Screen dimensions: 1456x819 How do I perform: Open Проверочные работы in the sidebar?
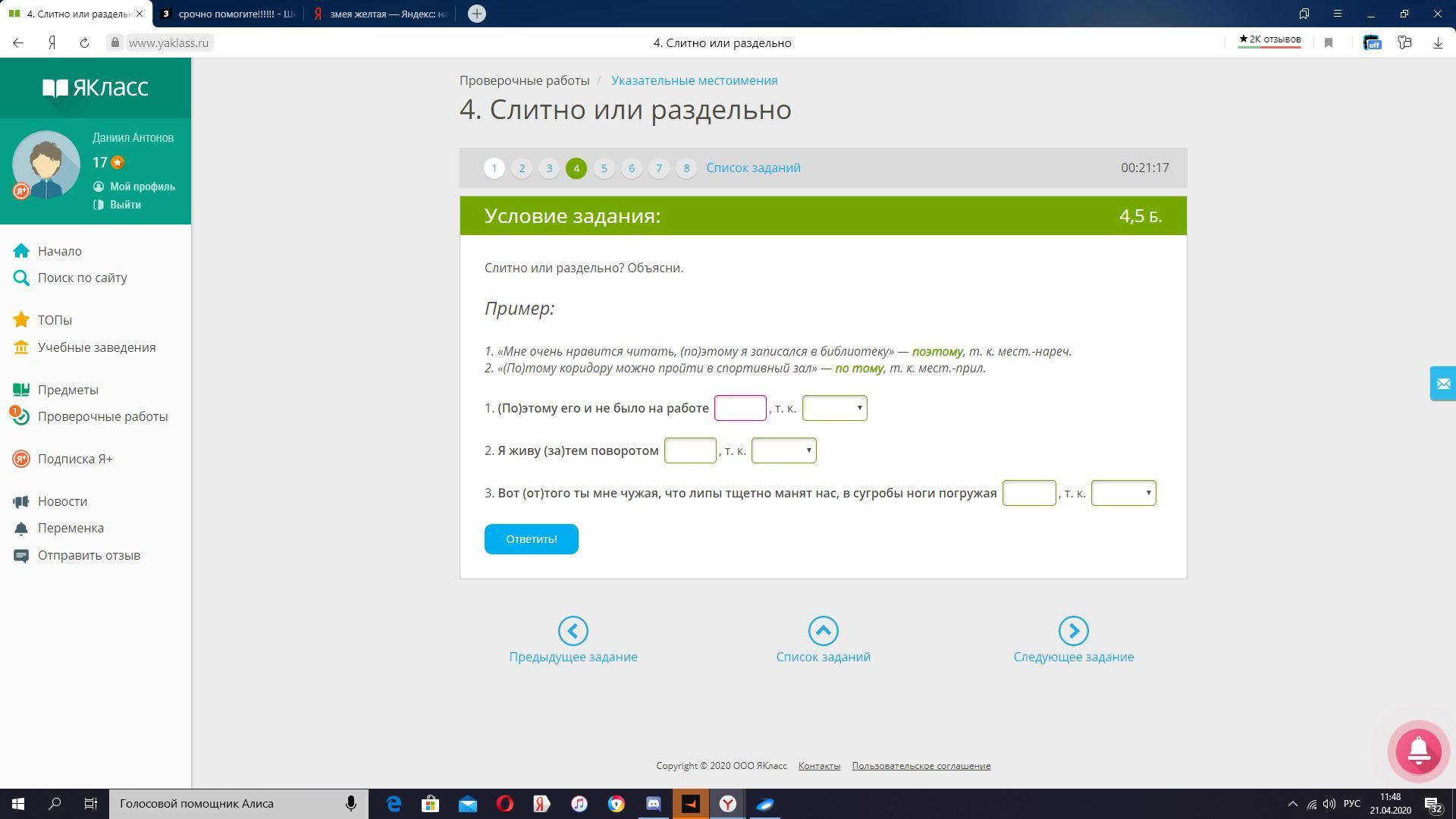coord(102,416)
